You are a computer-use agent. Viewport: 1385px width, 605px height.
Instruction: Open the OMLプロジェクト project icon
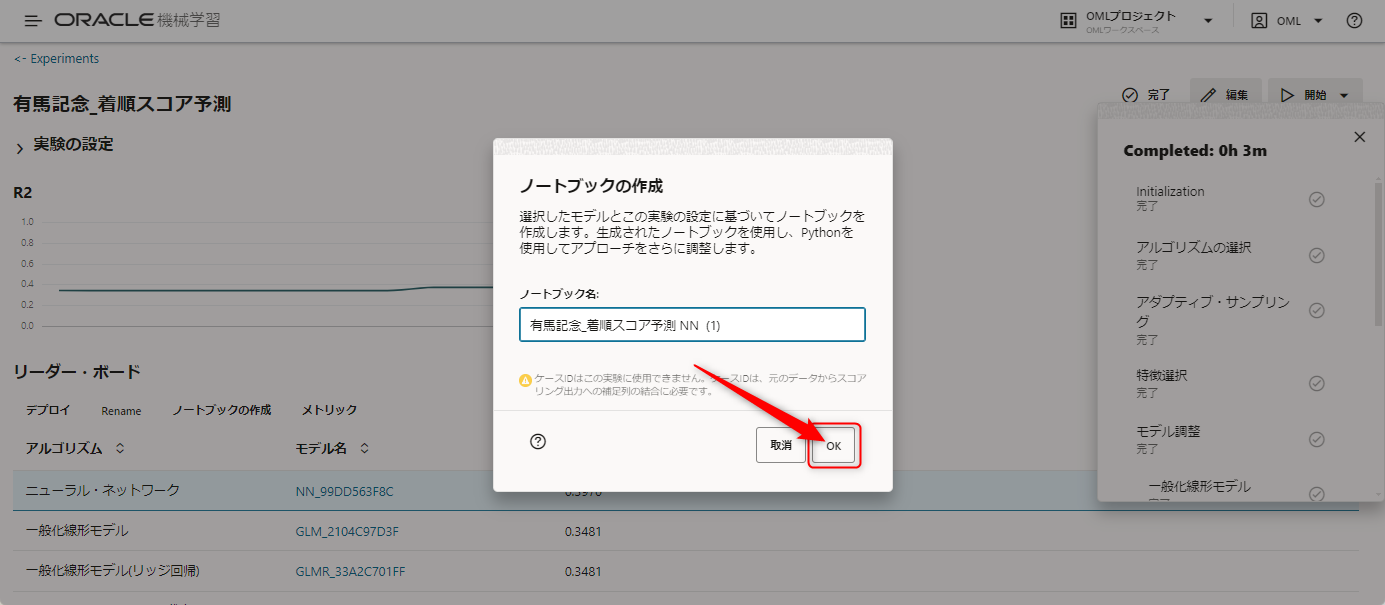coord(1068,20)
